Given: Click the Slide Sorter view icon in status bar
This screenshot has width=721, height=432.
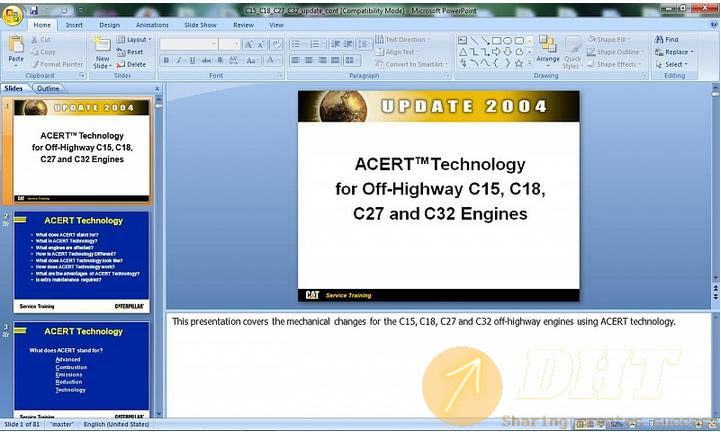Looking at the screenshot, I should coord(590,424).
